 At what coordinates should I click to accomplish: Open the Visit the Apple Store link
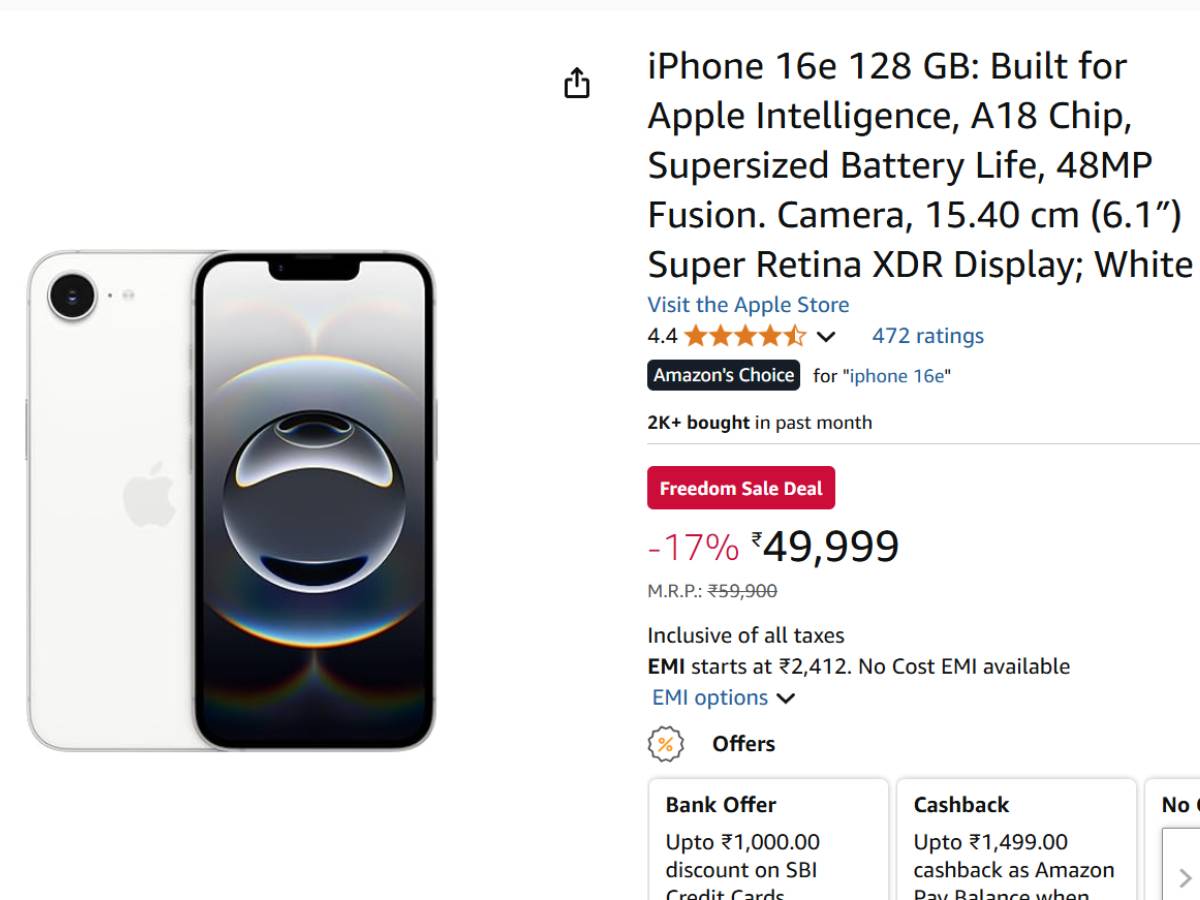click(748, 305)
